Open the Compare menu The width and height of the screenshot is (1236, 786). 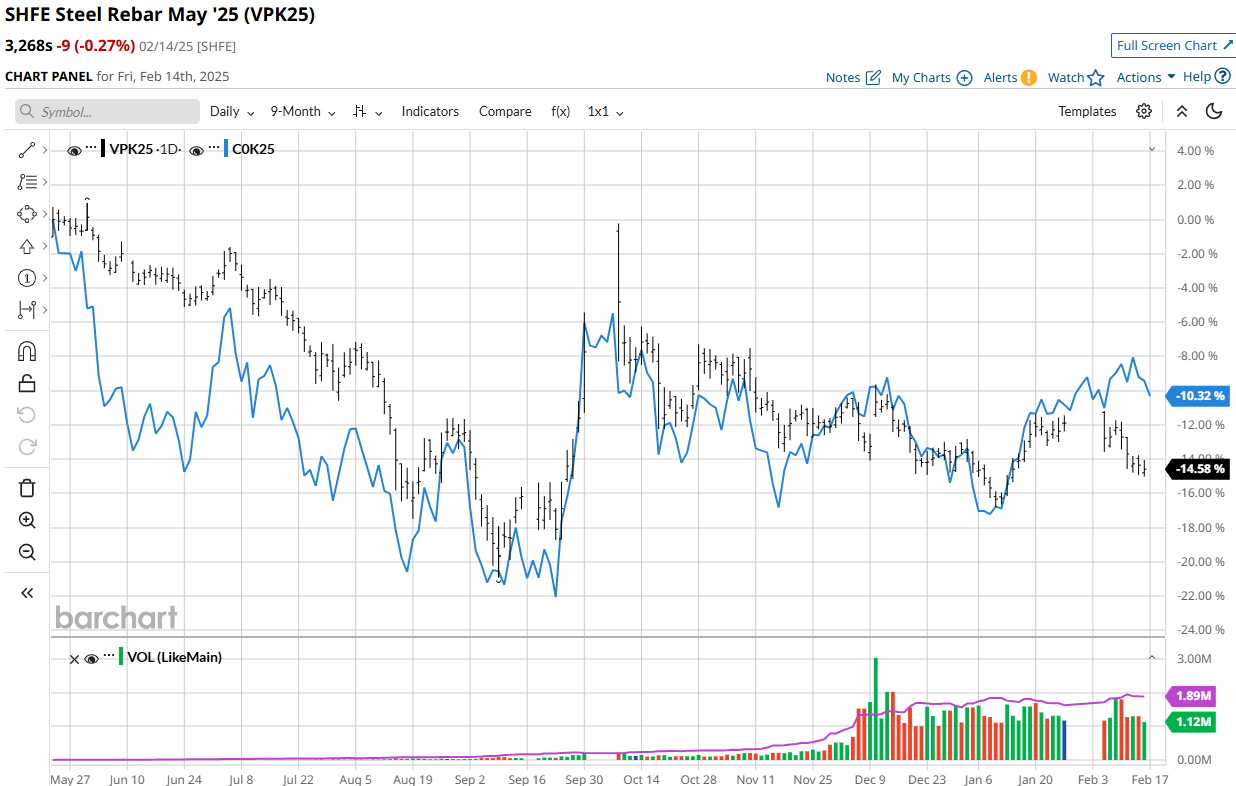(x=505, y=111)
